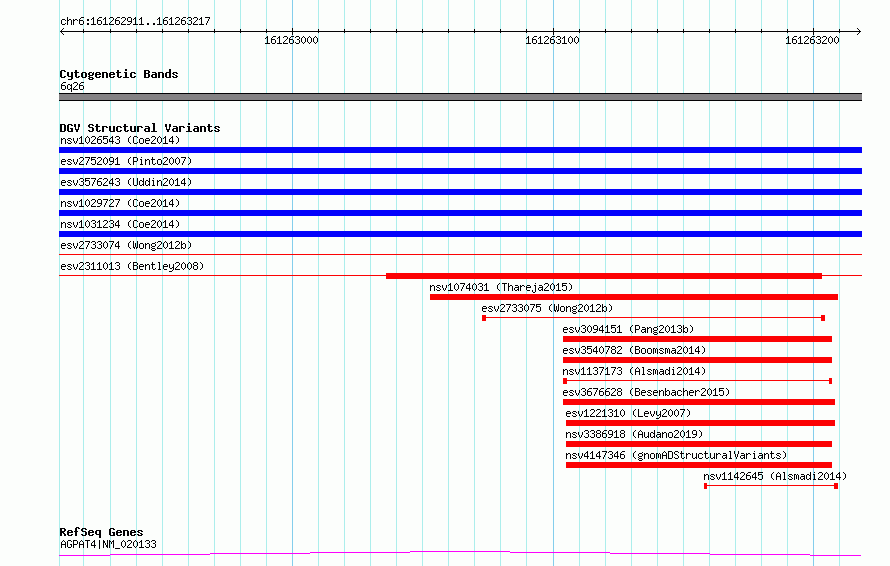
Task: Open variant esv2733075 (Wong2012b) label
Action: (547, 308)
